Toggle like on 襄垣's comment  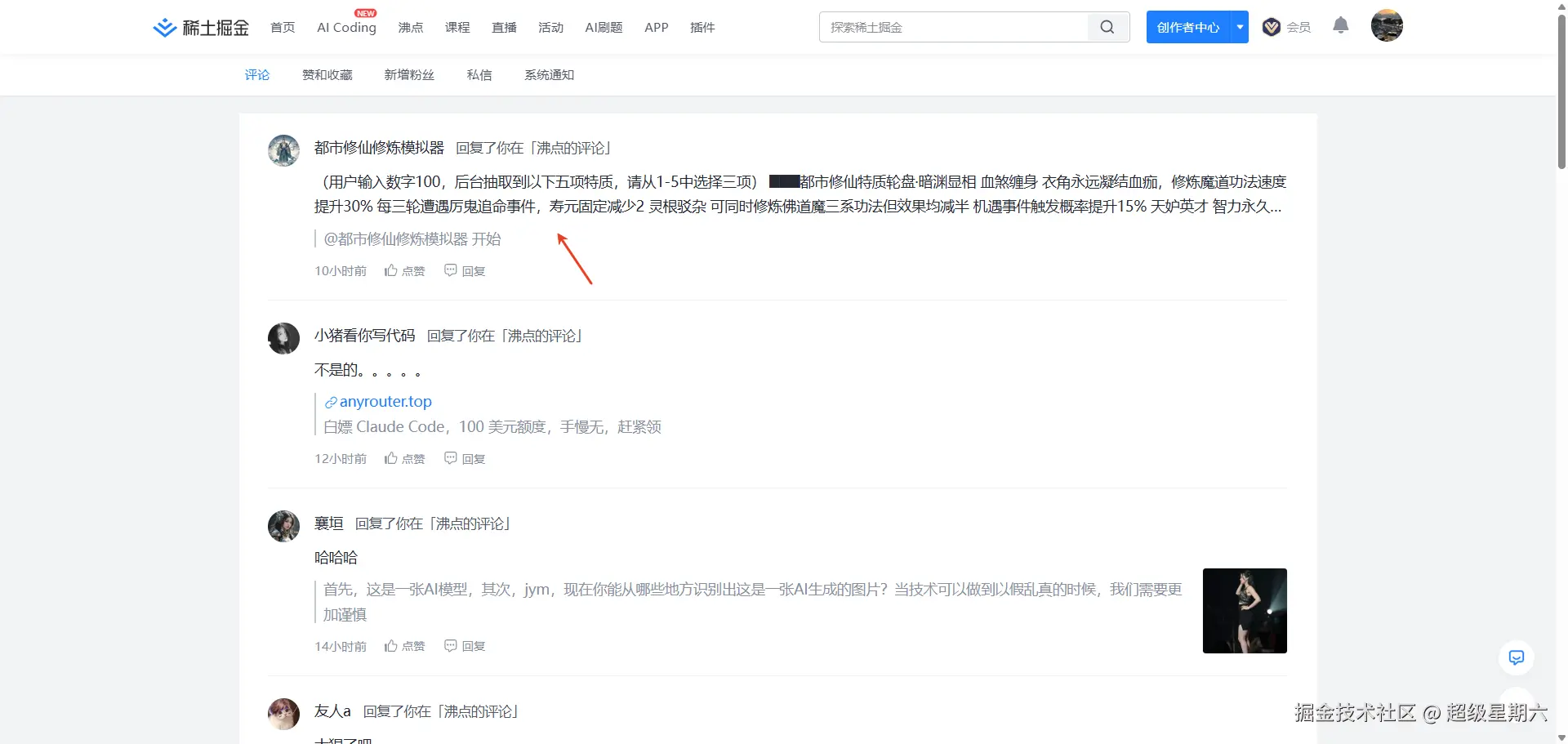[x=404, y=645]
